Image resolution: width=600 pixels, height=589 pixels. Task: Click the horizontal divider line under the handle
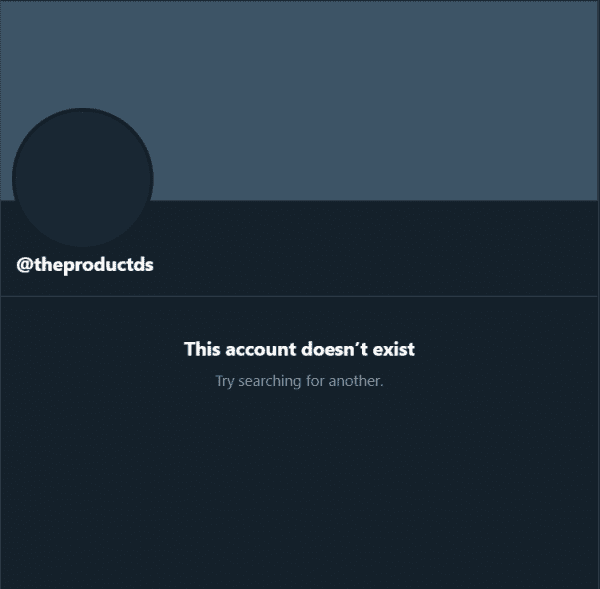coord(300,296)
